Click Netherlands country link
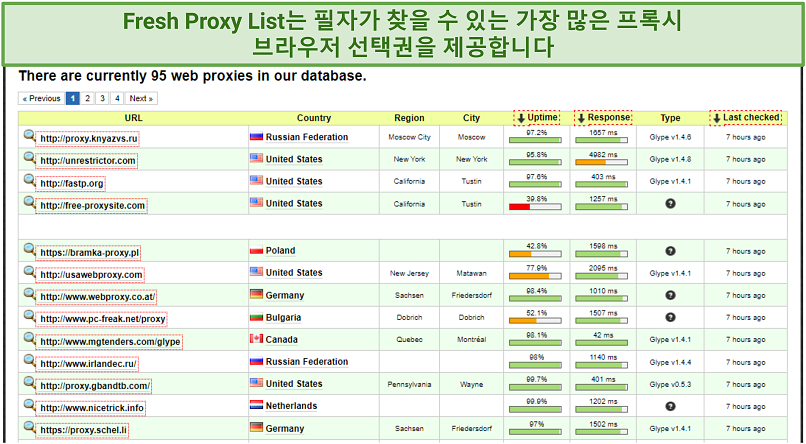 click(x=291, y=406)
